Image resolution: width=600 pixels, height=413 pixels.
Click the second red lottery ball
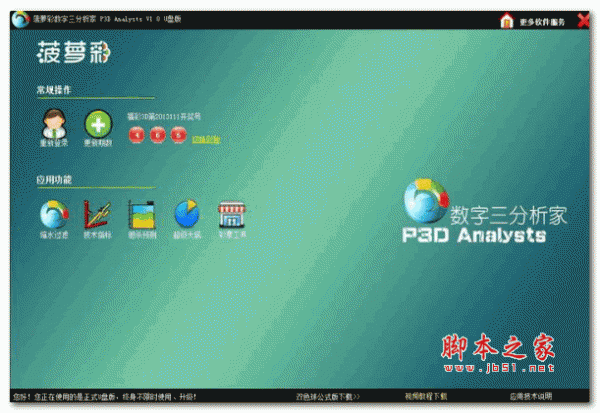click(158, 135)
